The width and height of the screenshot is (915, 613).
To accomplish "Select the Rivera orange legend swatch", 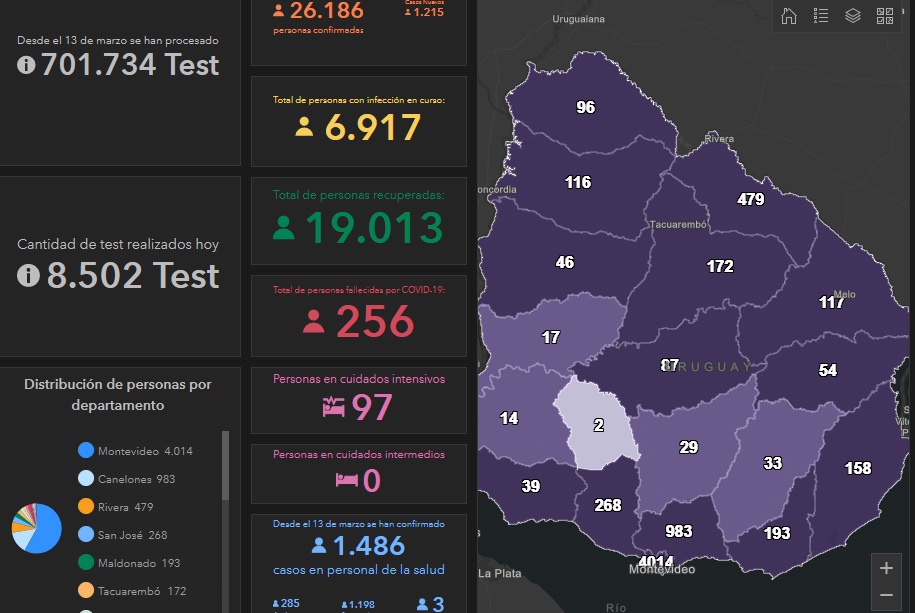I will pos(86,507).
